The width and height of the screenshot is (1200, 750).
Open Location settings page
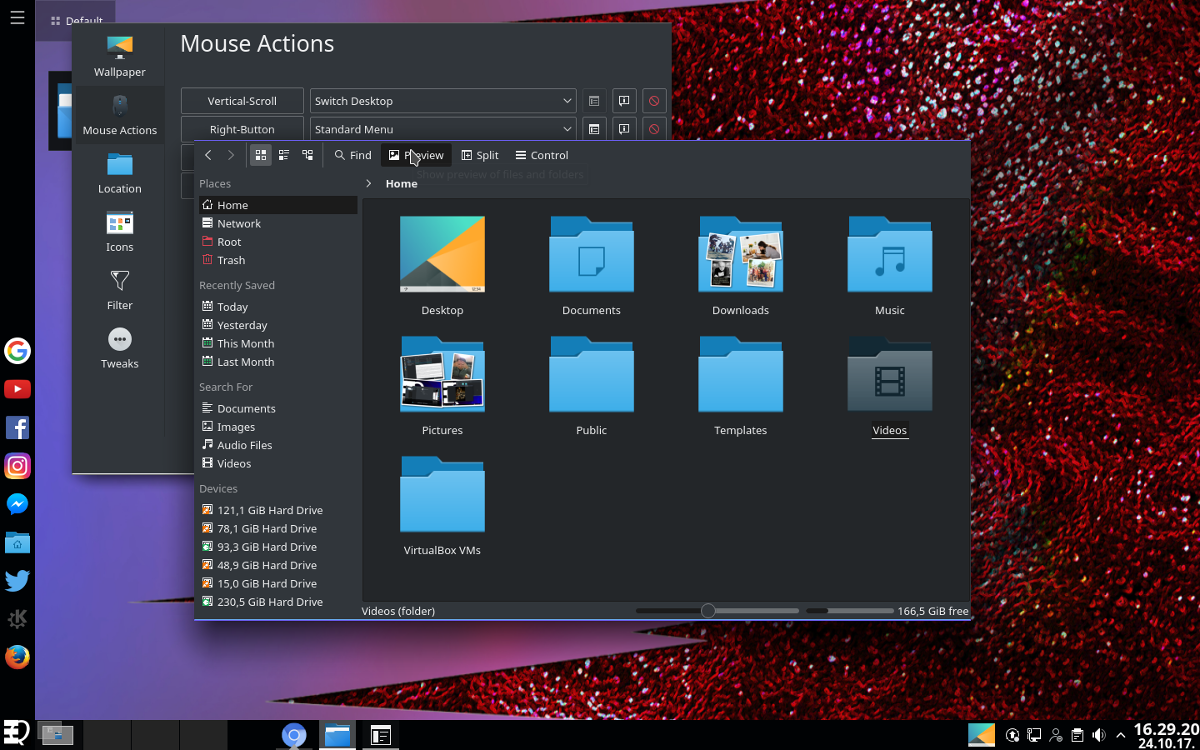120,173
